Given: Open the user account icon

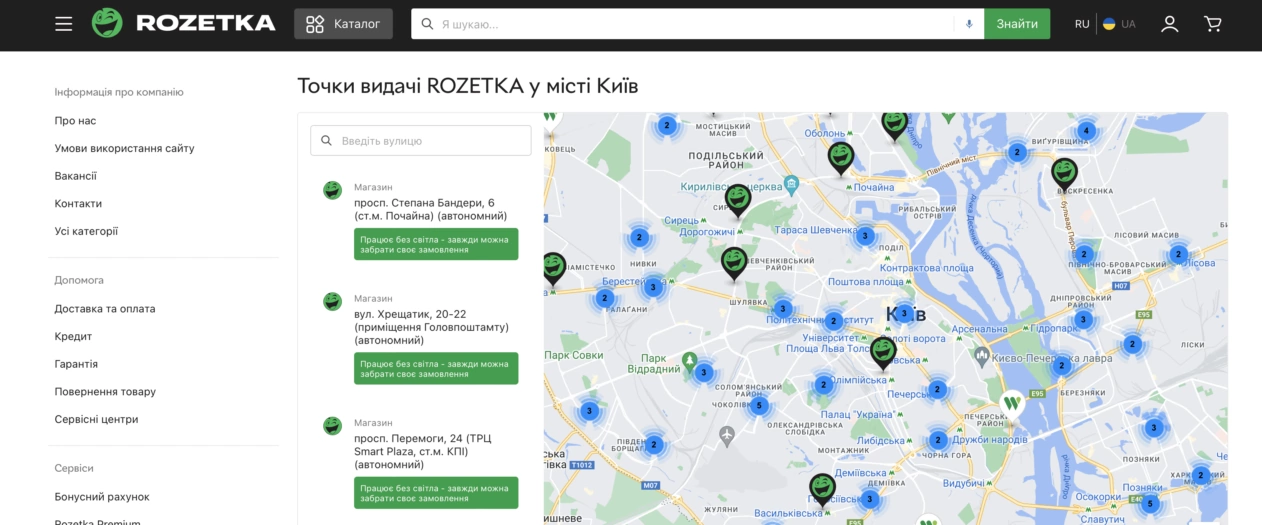Looking at the screenshot, I should (1169, 24).
